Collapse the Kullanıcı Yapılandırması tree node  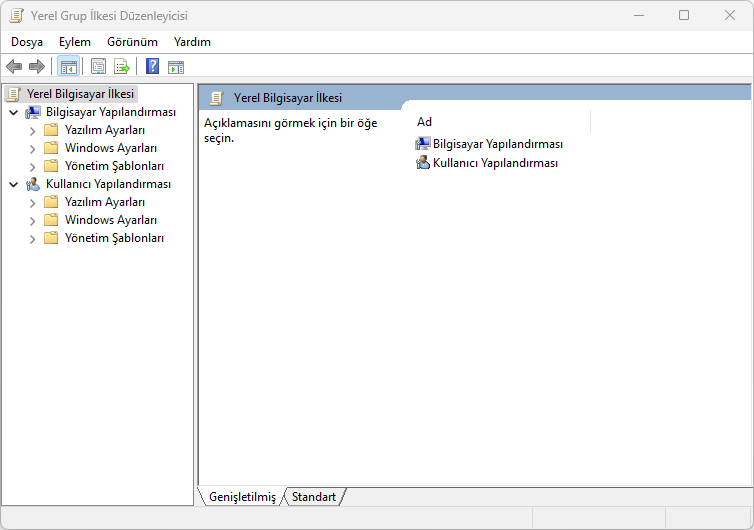14,184
